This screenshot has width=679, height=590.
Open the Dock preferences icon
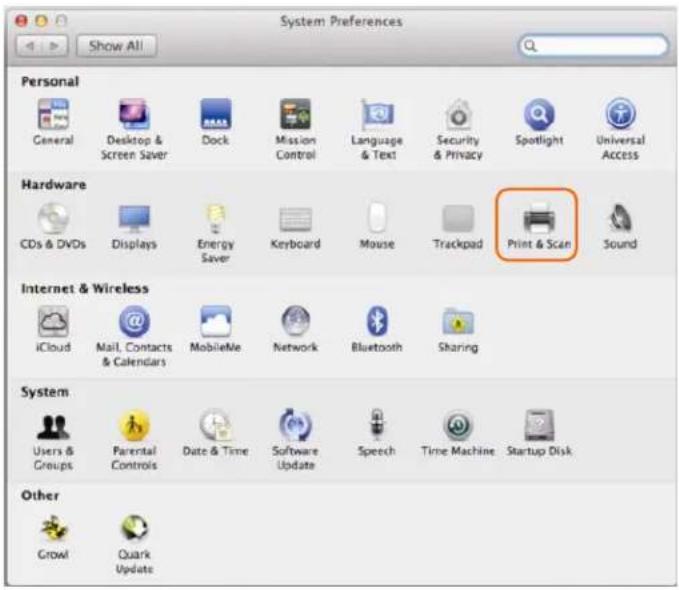point(216,114)
